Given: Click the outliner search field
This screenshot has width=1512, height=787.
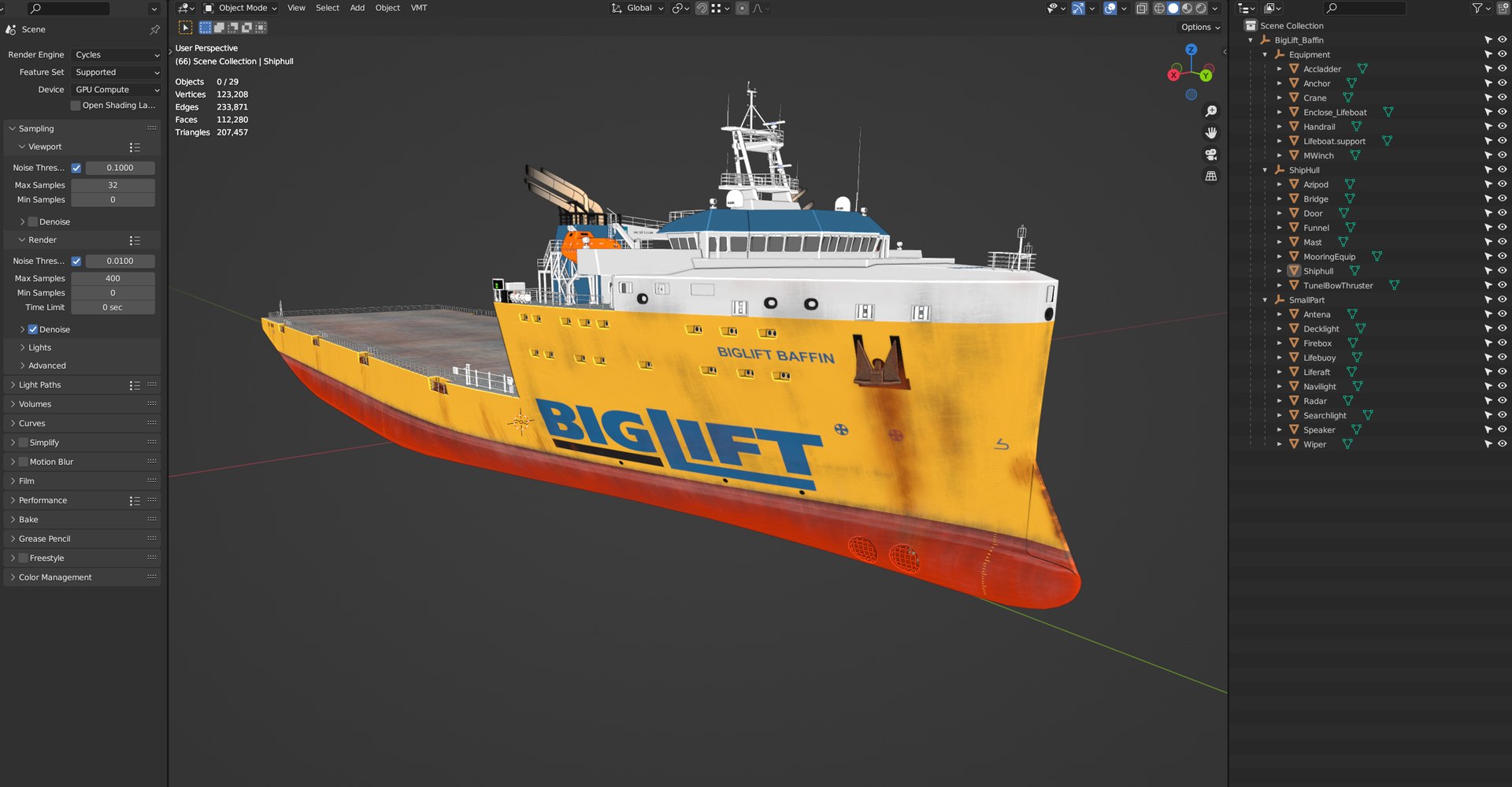Looking at the screenshot, I should click(1364, 8).
